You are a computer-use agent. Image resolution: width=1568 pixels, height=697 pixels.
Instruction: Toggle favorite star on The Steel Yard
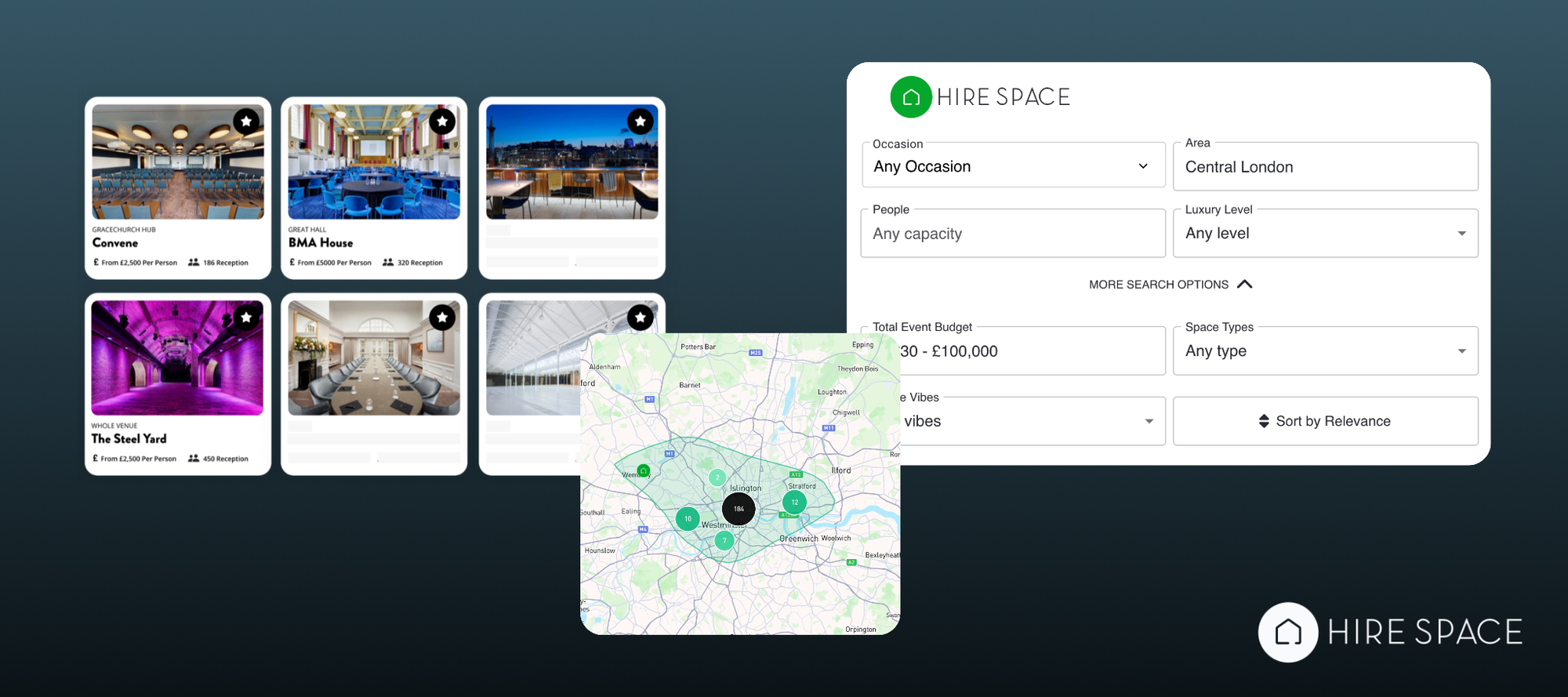(246, 318)
